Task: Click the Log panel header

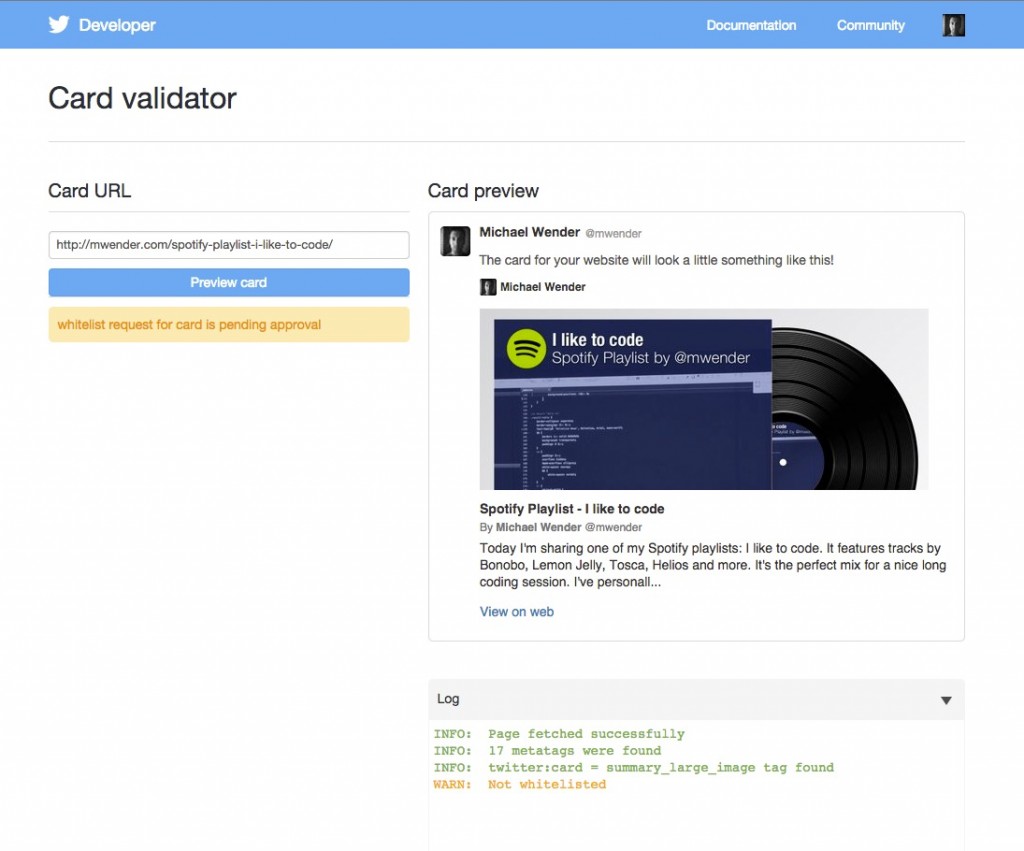Action: [696, 699]
